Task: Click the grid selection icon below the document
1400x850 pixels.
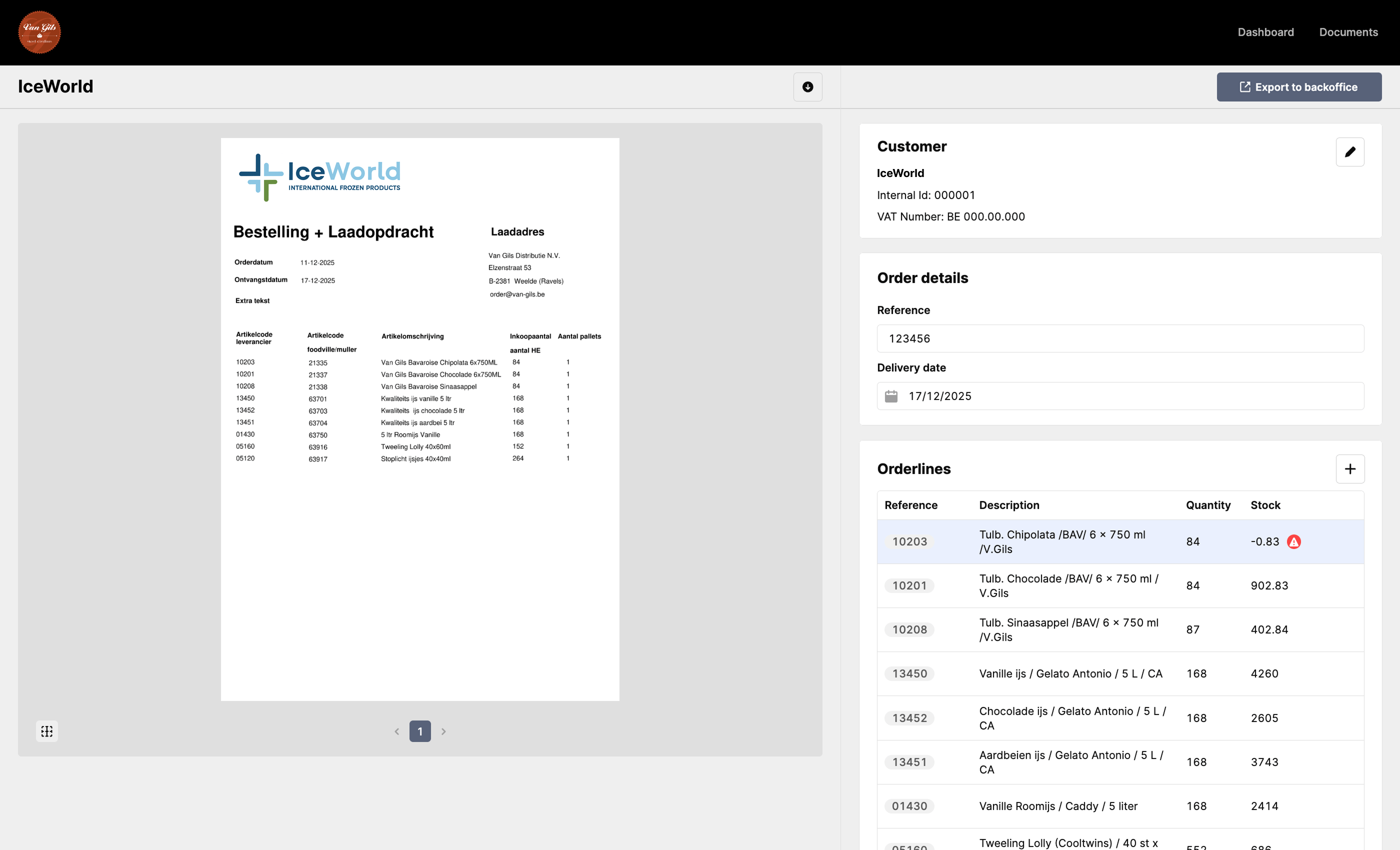Action: pyautogui.click(x=46, y=731)
